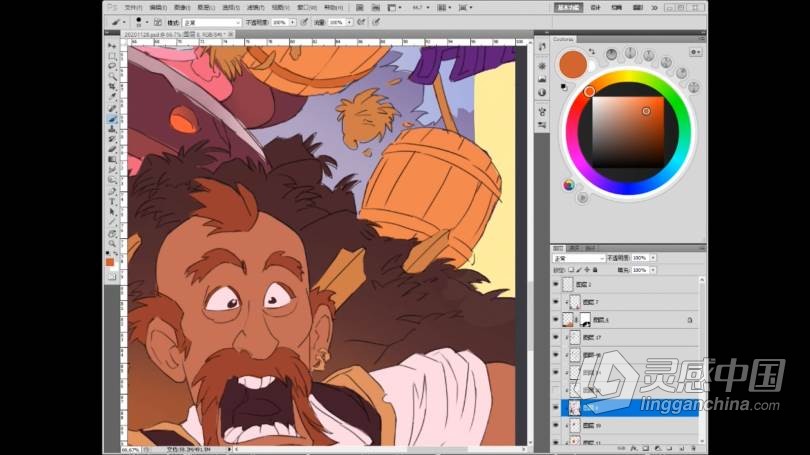Launch Mini Bridge from the application bar

tap(376, 8)
